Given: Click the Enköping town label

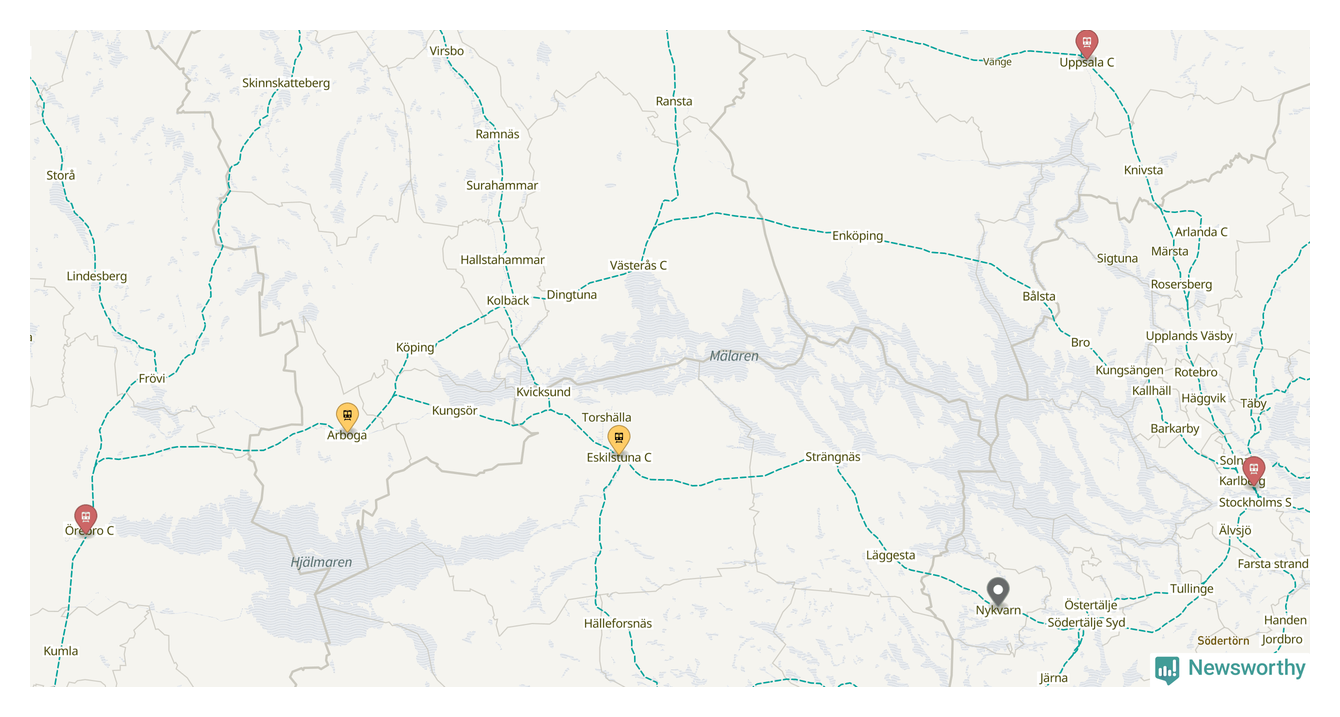Looking at the screenshot, I should (858, 236).
